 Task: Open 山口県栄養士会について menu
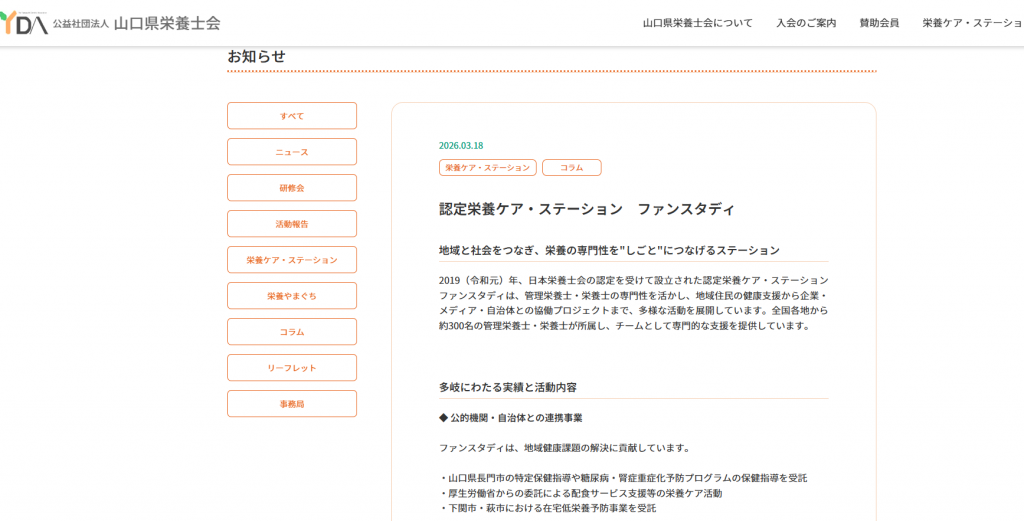(697, 23)
